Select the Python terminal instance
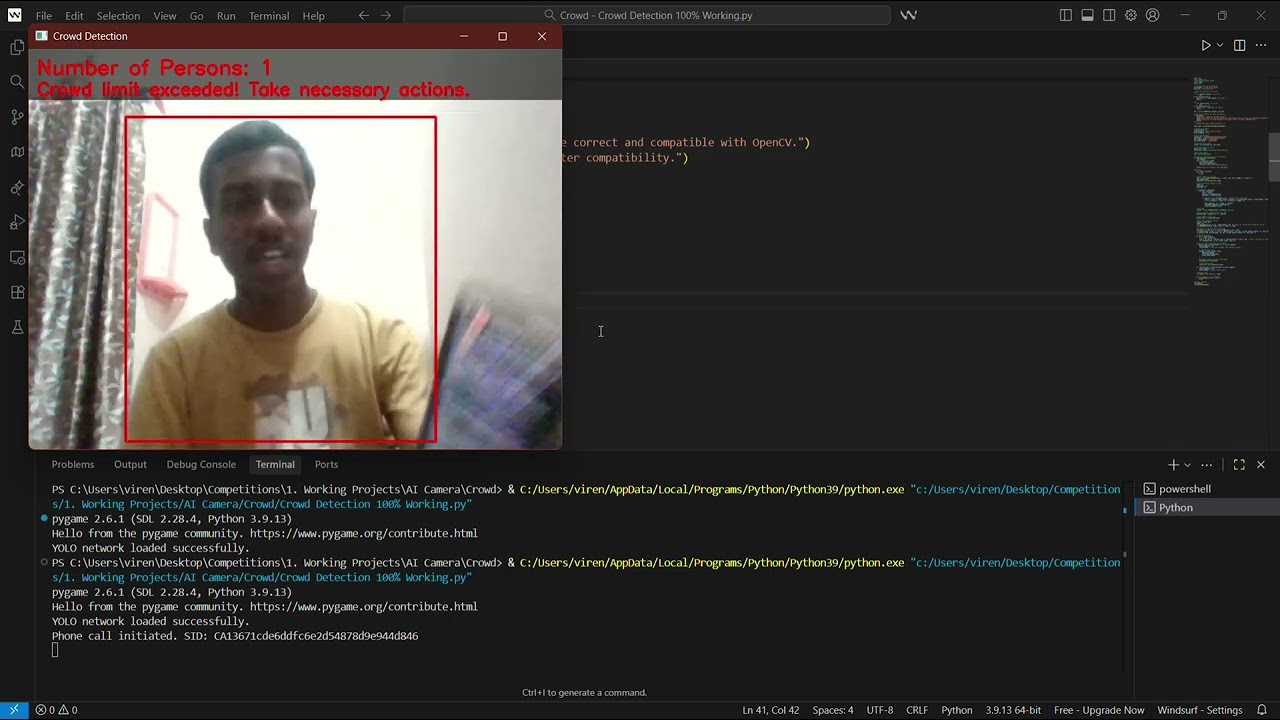The image size is (1280, 720). [1207, 508]
